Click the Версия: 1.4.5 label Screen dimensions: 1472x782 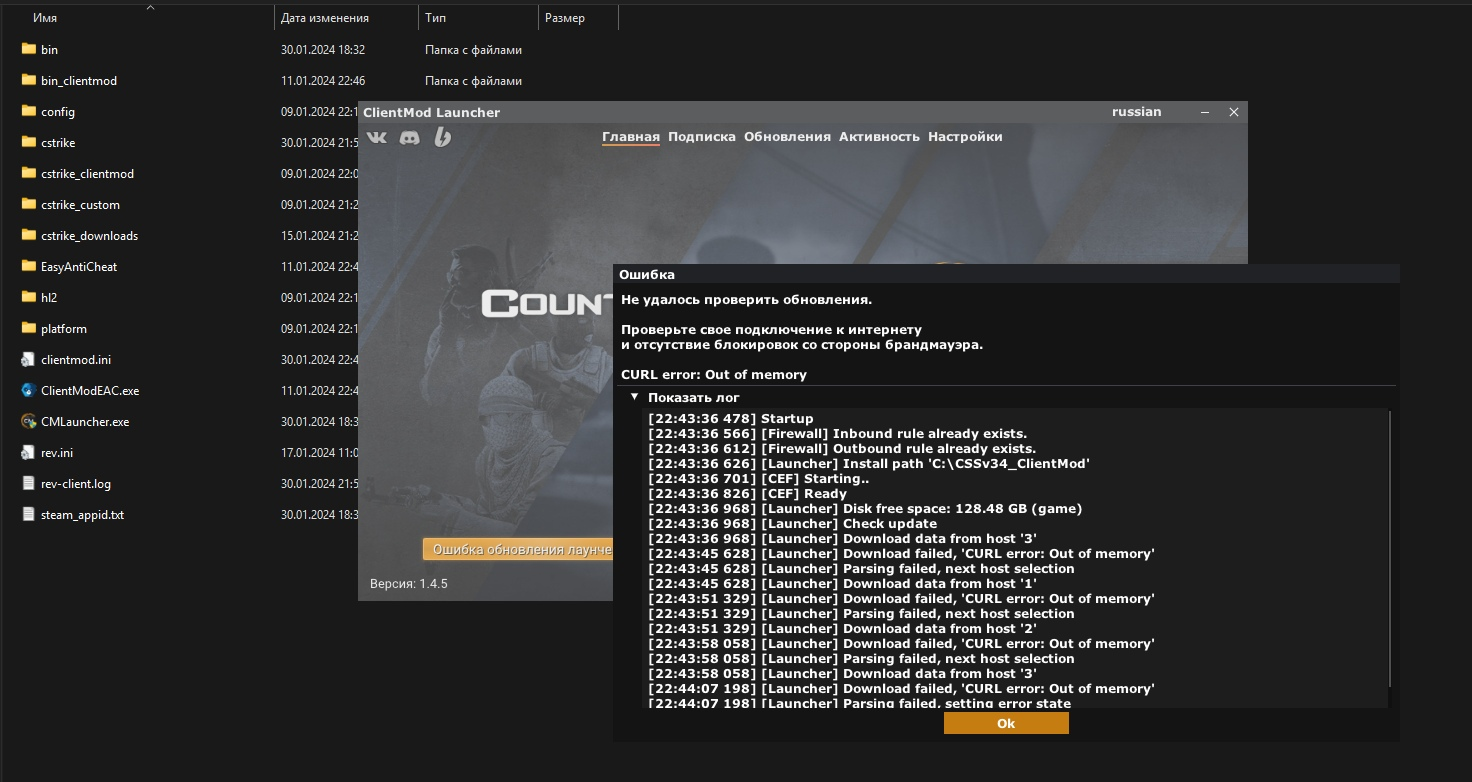409,583
